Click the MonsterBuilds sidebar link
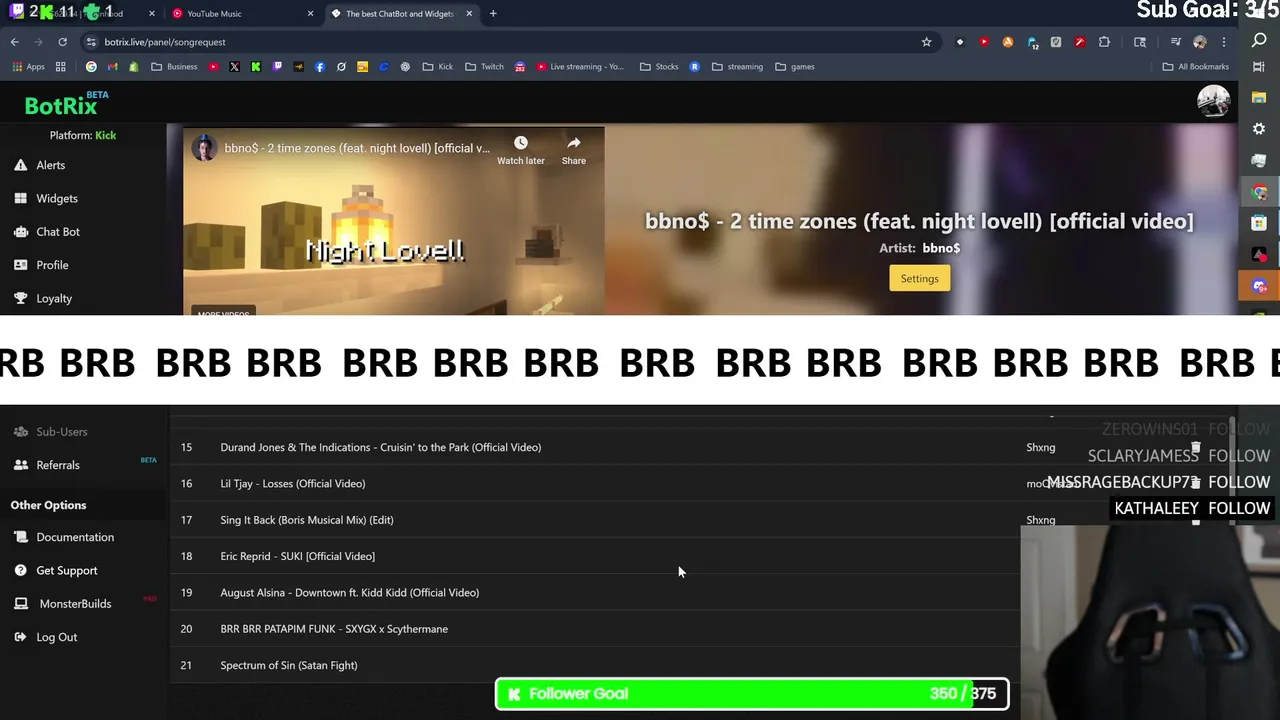 [75, 604]
